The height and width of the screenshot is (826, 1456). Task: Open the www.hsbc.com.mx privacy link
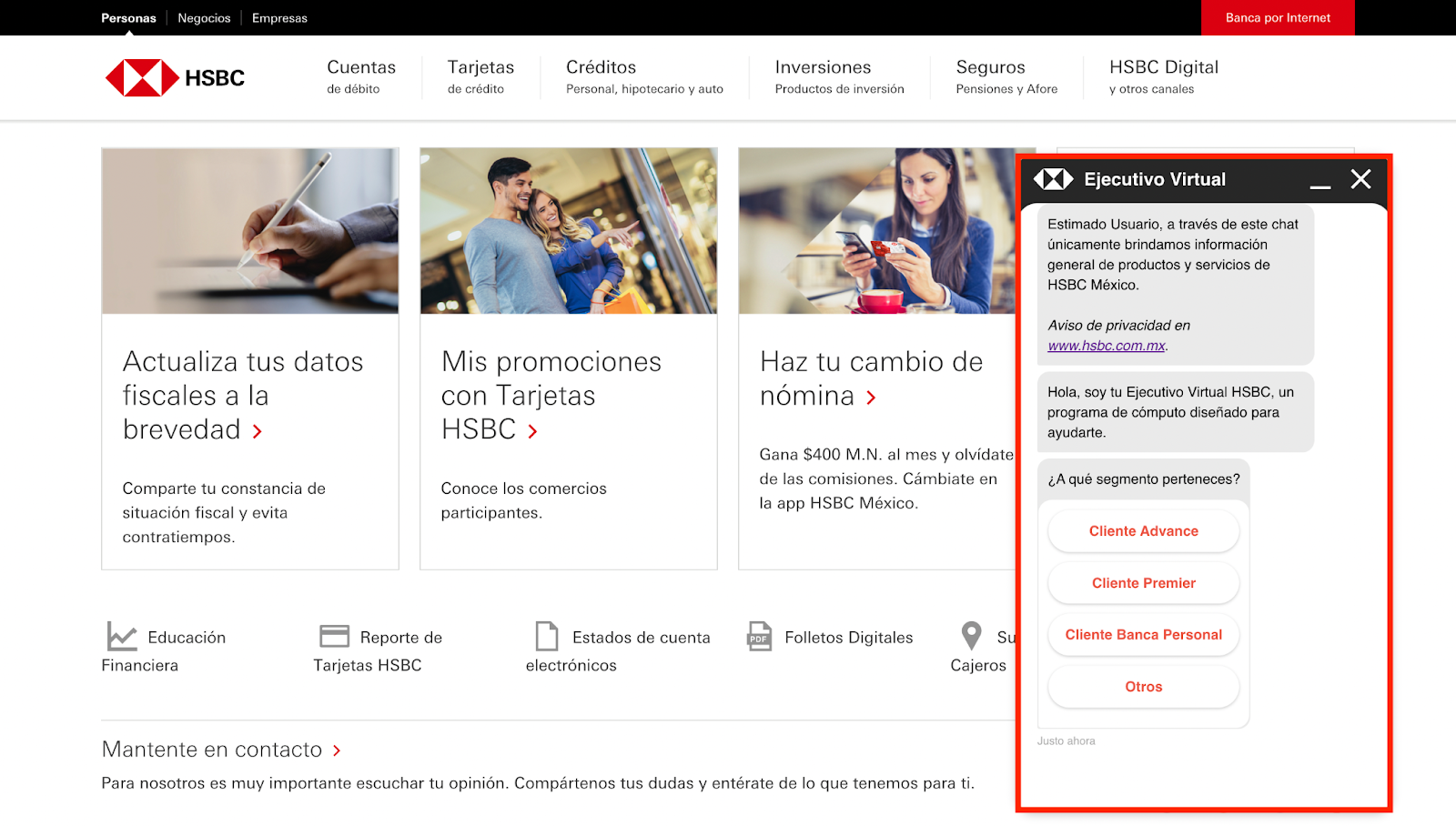tap(1106, 346)
